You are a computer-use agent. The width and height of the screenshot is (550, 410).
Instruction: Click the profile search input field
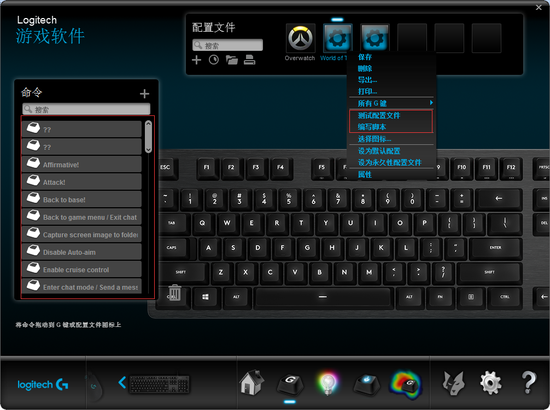tap(227, 45)
